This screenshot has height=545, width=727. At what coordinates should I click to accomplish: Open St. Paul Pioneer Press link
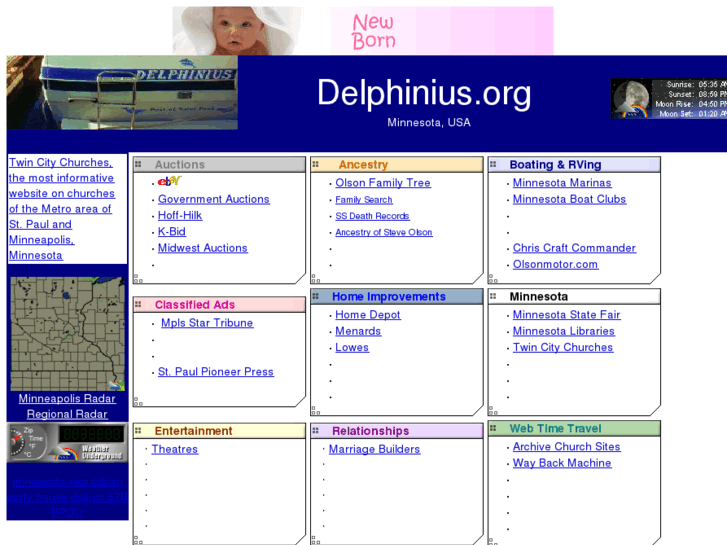[216, 372]
